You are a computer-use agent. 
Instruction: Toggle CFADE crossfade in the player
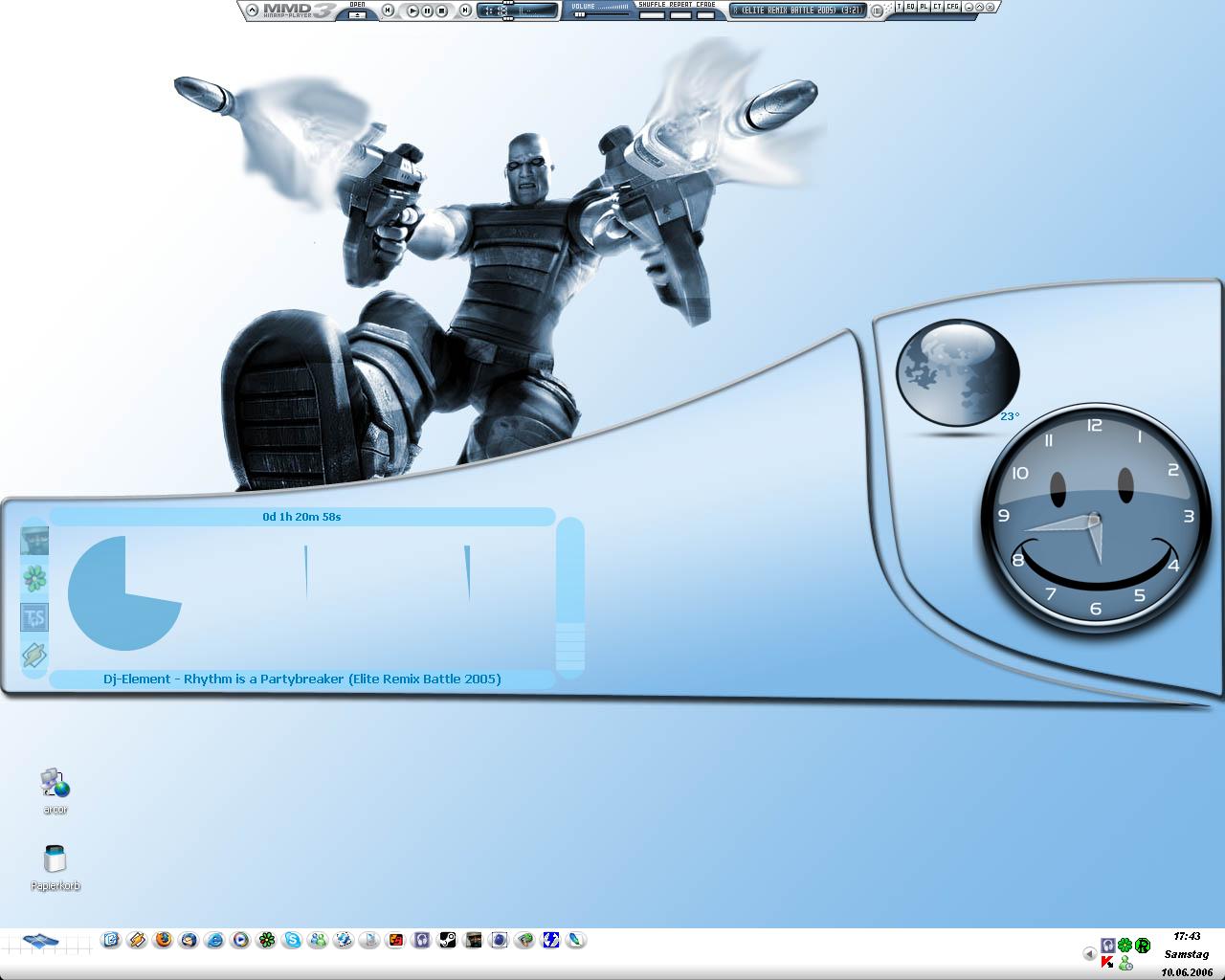[705, 14]
